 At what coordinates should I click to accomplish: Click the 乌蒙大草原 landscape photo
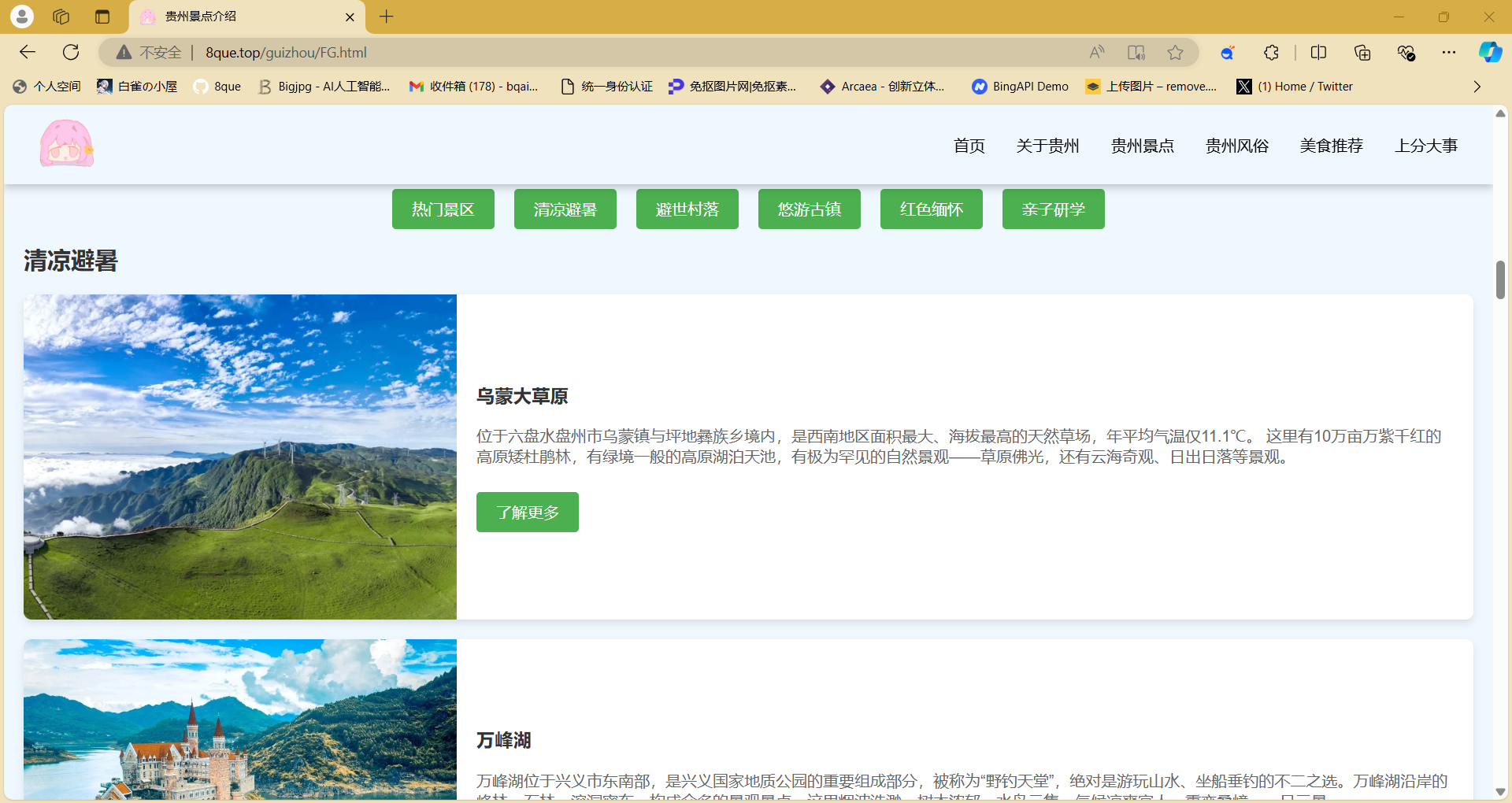240,457
